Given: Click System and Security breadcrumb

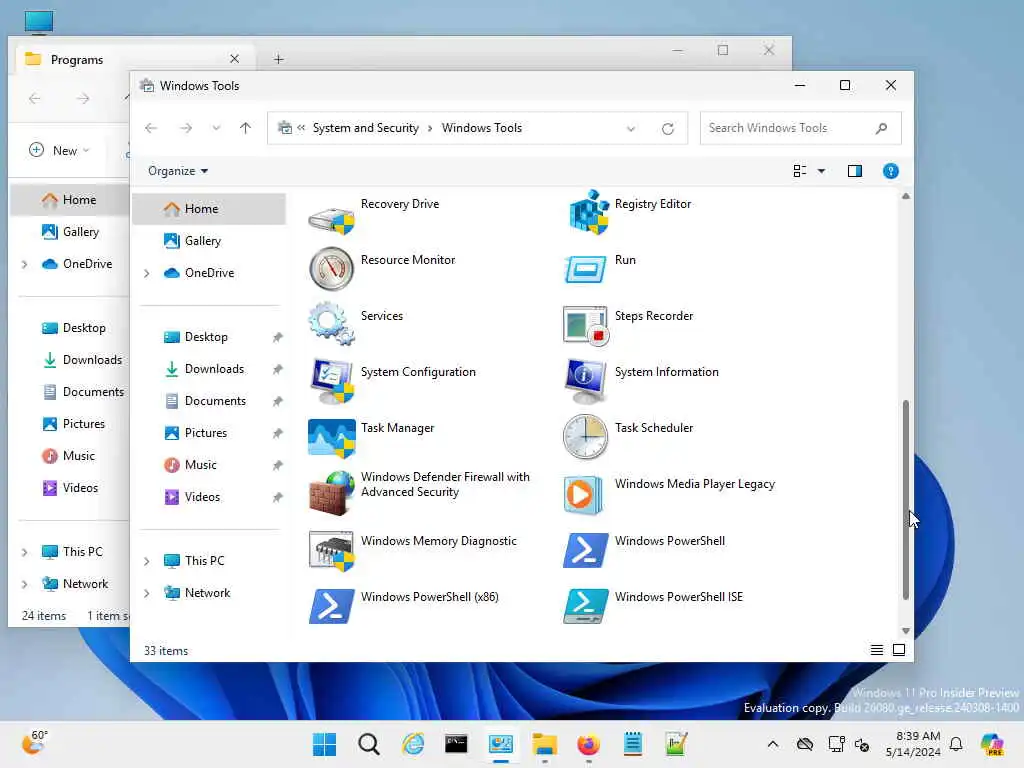Looking at the screenshot, I should pyautogui.click(x=366, y=128).
